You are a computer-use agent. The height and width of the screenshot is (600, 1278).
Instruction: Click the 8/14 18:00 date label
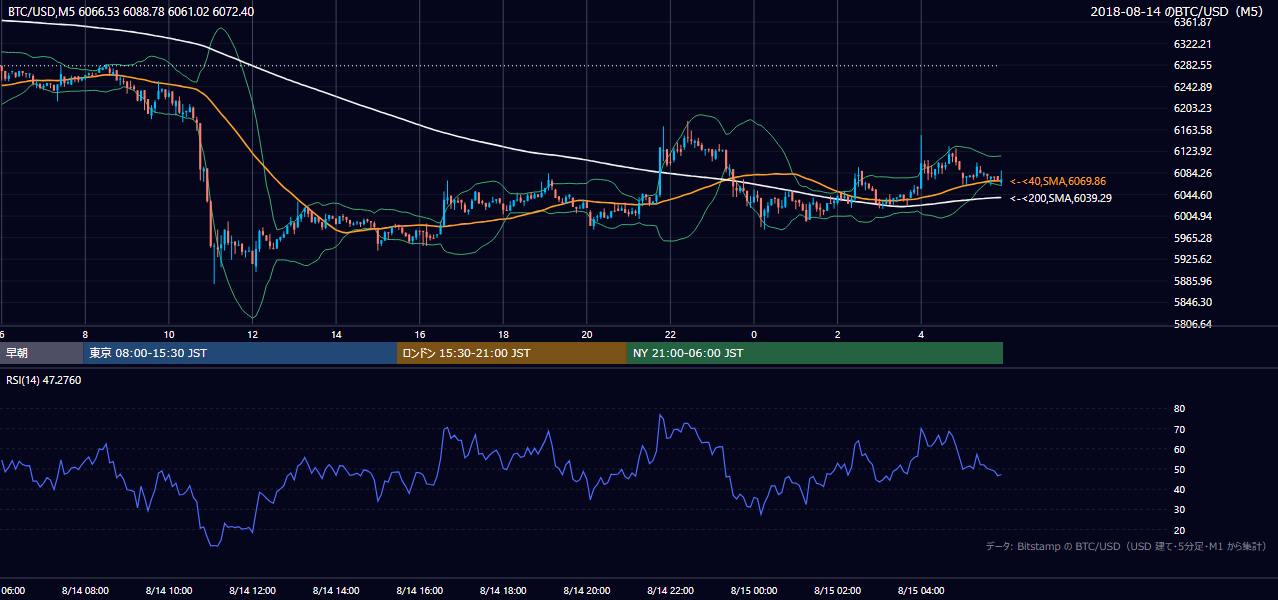503,591
